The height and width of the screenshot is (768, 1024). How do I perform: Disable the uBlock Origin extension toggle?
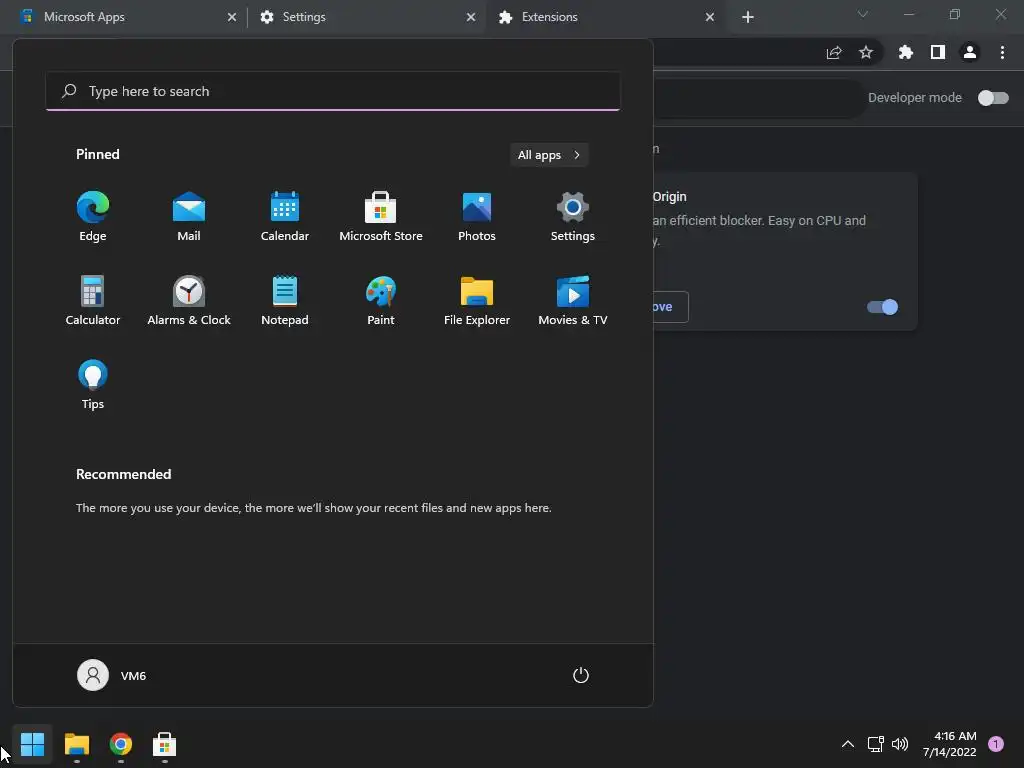click(x=882, y=307)
